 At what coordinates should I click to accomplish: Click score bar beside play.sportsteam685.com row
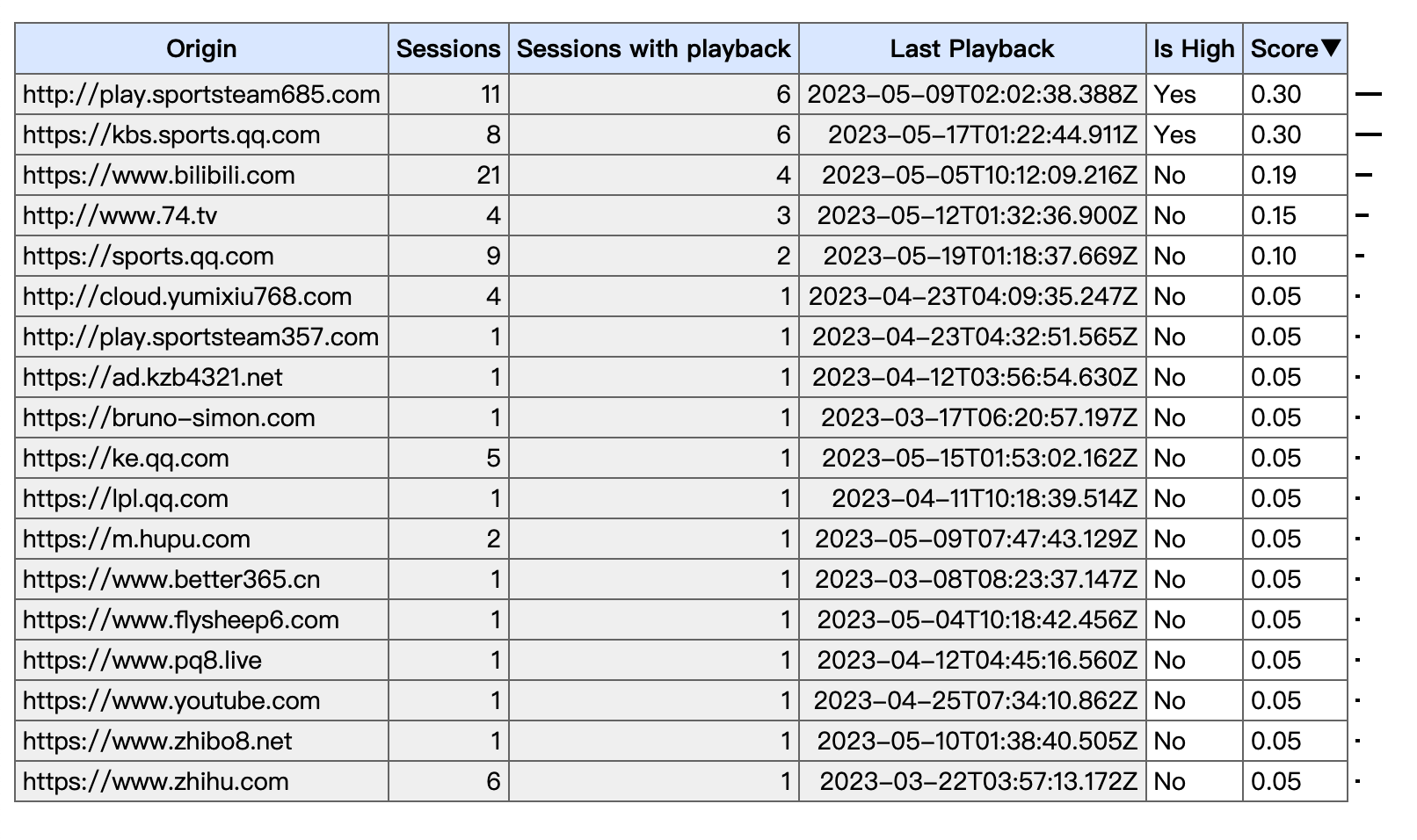pyautogui.click(x=1369, y=95)
